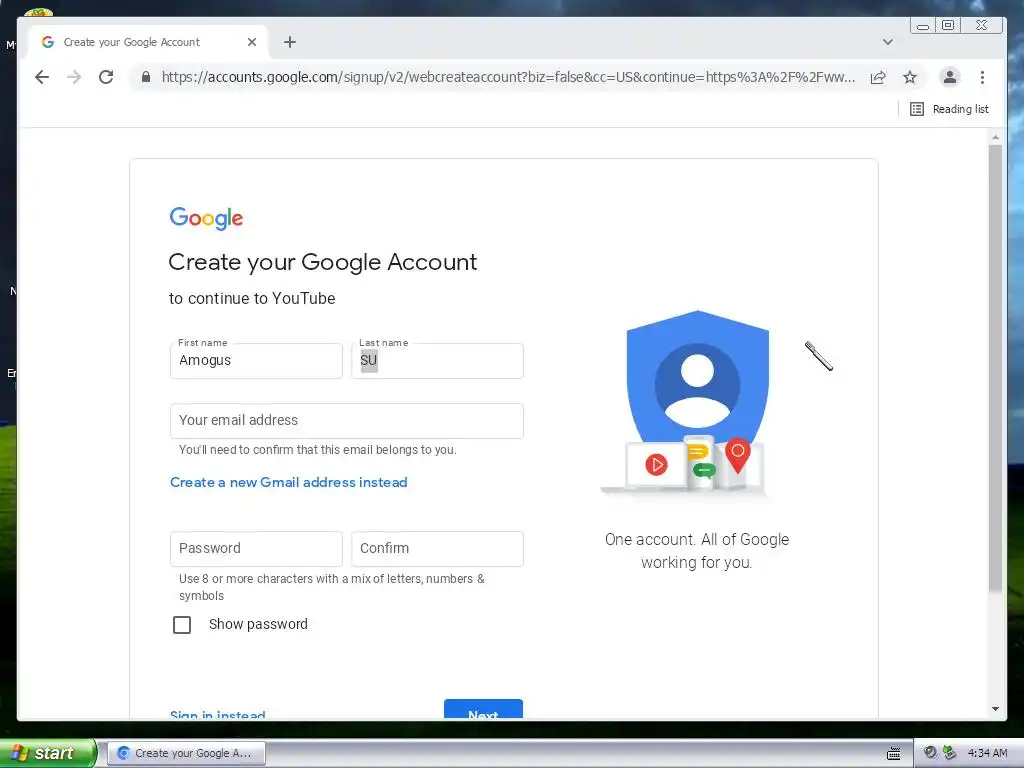Select the Chrome taskbar button
This screenshot has width=1024, height=768.
pyautogui.click(x=186, y=753)
